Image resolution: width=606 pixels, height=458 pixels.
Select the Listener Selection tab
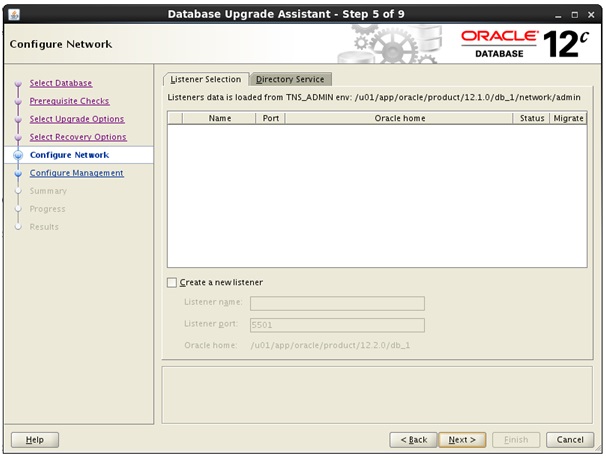(x=206, y=79)
